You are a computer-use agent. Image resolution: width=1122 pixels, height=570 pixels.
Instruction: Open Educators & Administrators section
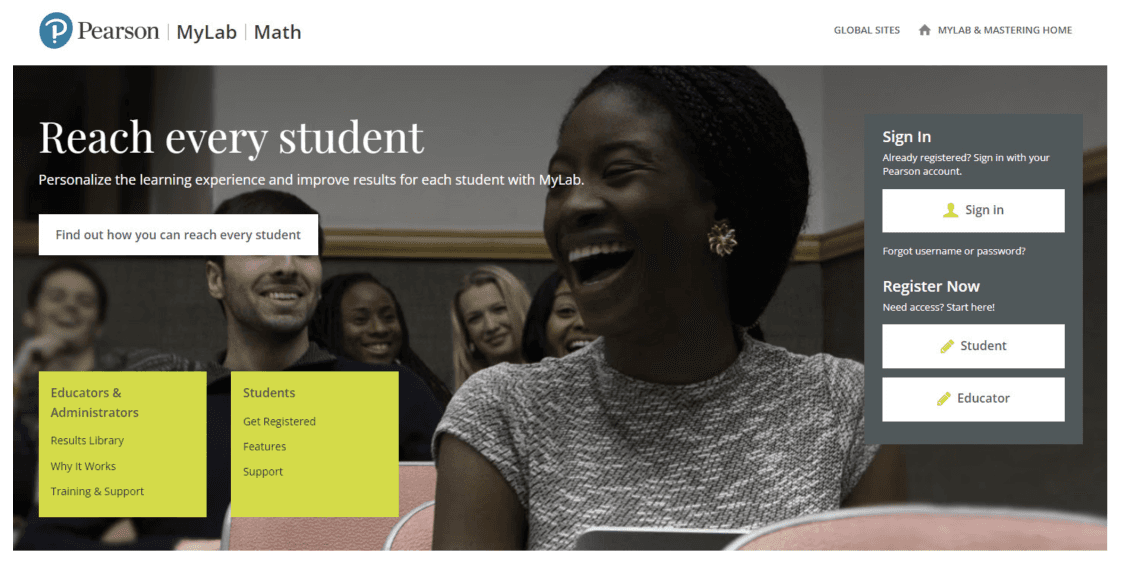94,403
